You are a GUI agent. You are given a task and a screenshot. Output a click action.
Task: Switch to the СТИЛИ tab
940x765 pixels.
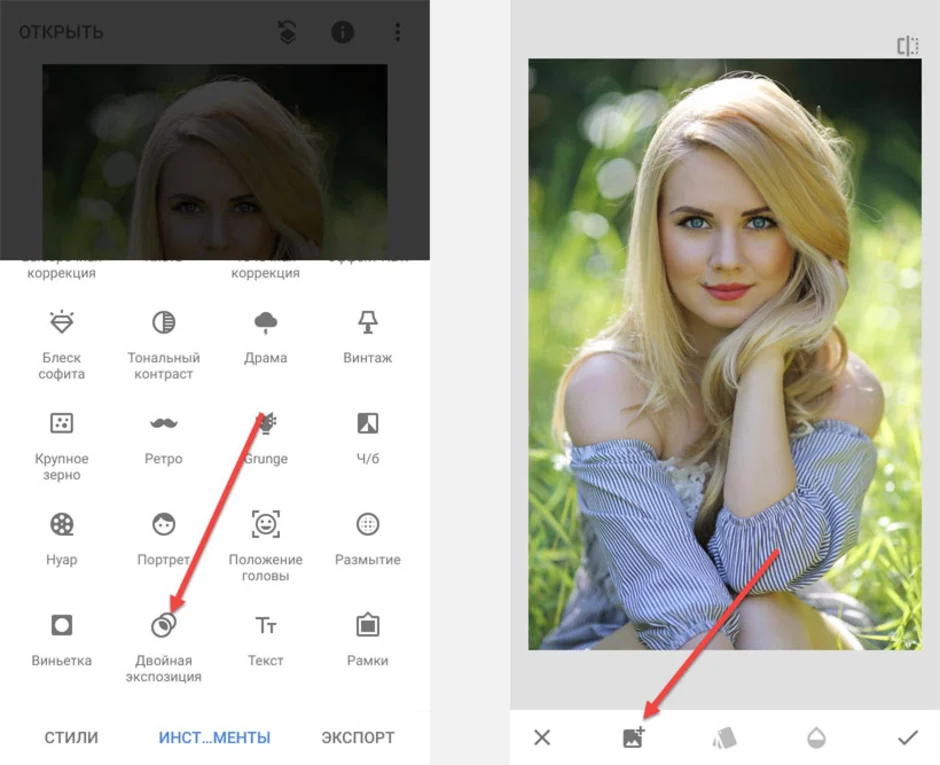coord(71,737)
